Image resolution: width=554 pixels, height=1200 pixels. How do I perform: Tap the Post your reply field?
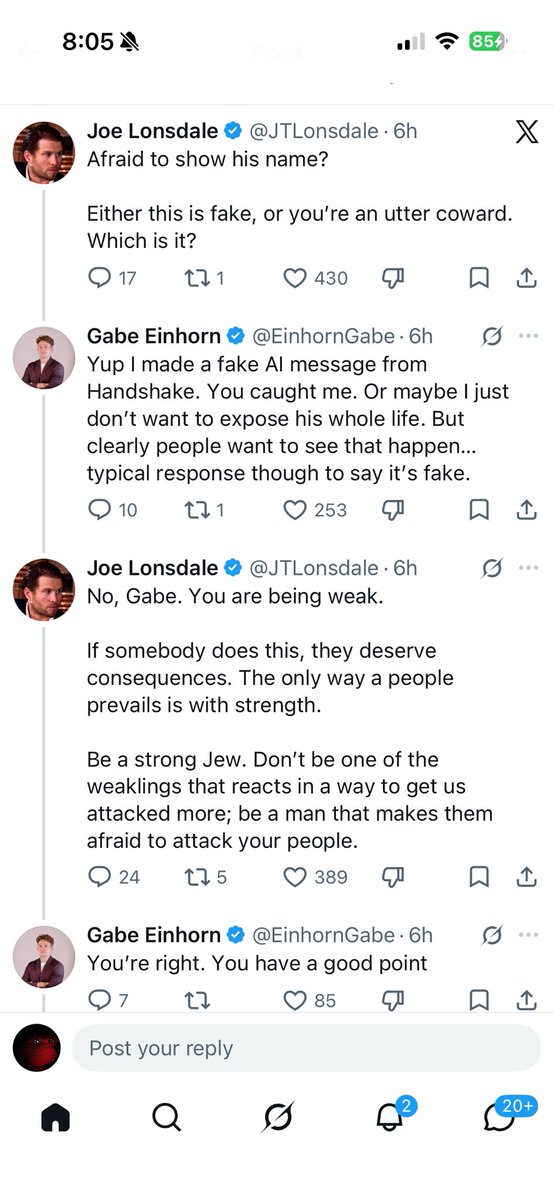(x=306, y=1048)
